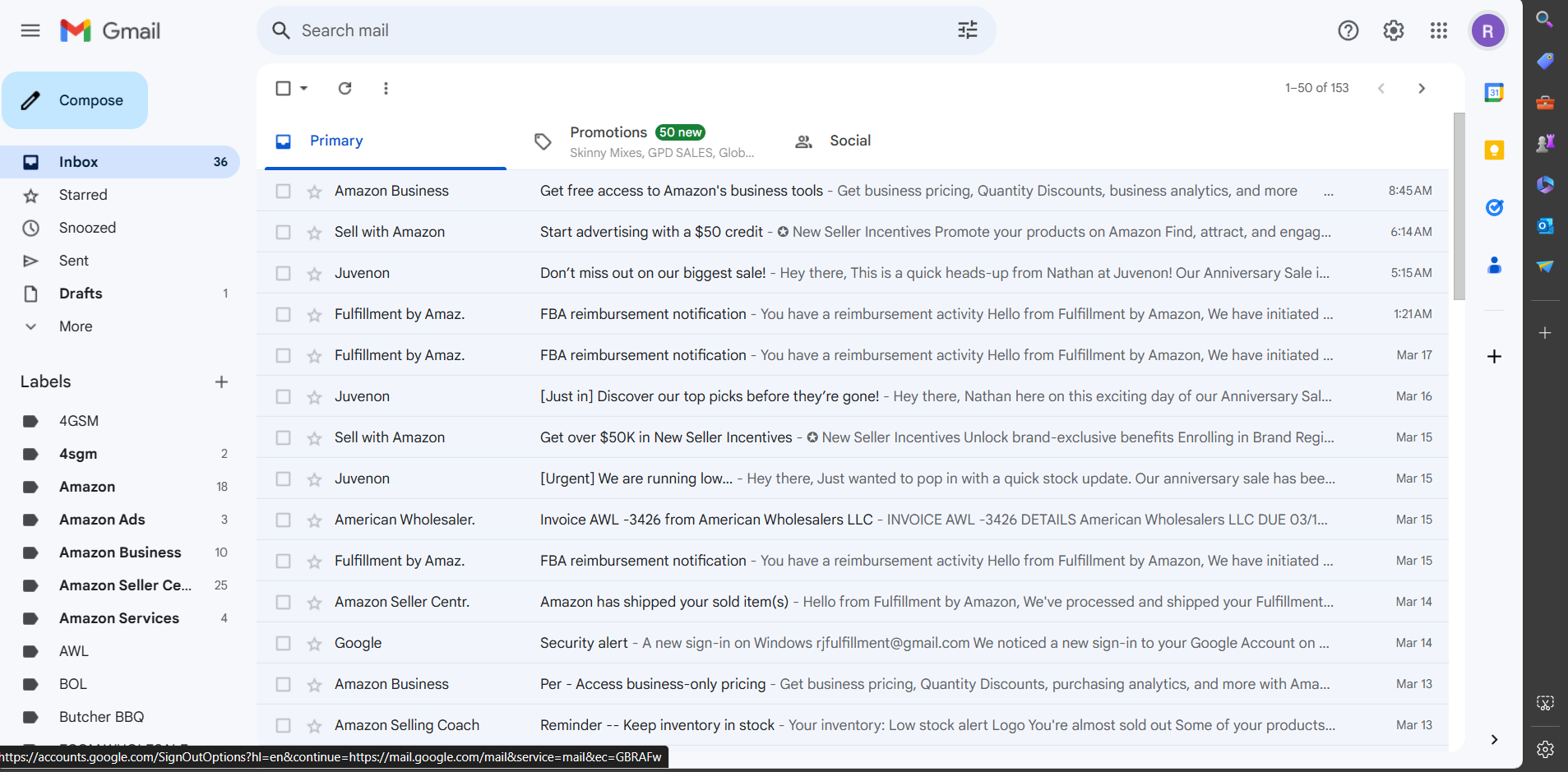Tick the Google Security alert checkbox
1568x772 pixels.
tap(283, 643)
